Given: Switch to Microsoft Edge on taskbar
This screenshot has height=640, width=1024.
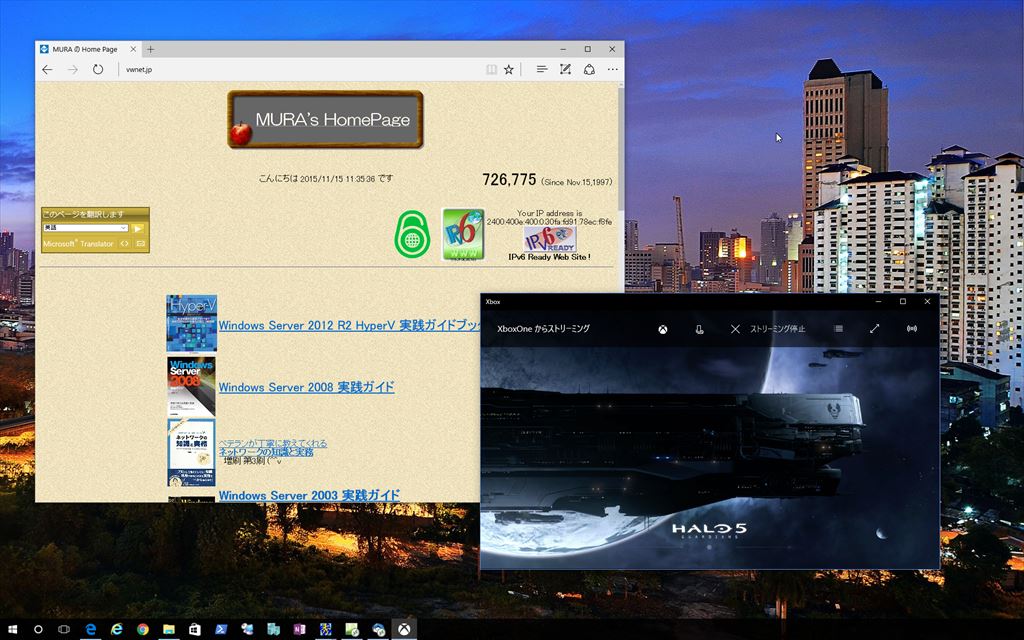Looking at the screenshot, I should pyautogui.click(x=91, y=630).
